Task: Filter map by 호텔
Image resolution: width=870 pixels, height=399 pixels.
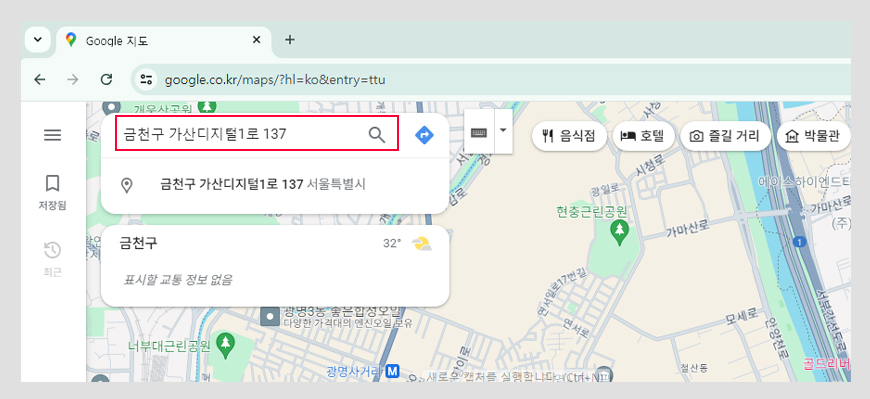Action: coord(644,136)
